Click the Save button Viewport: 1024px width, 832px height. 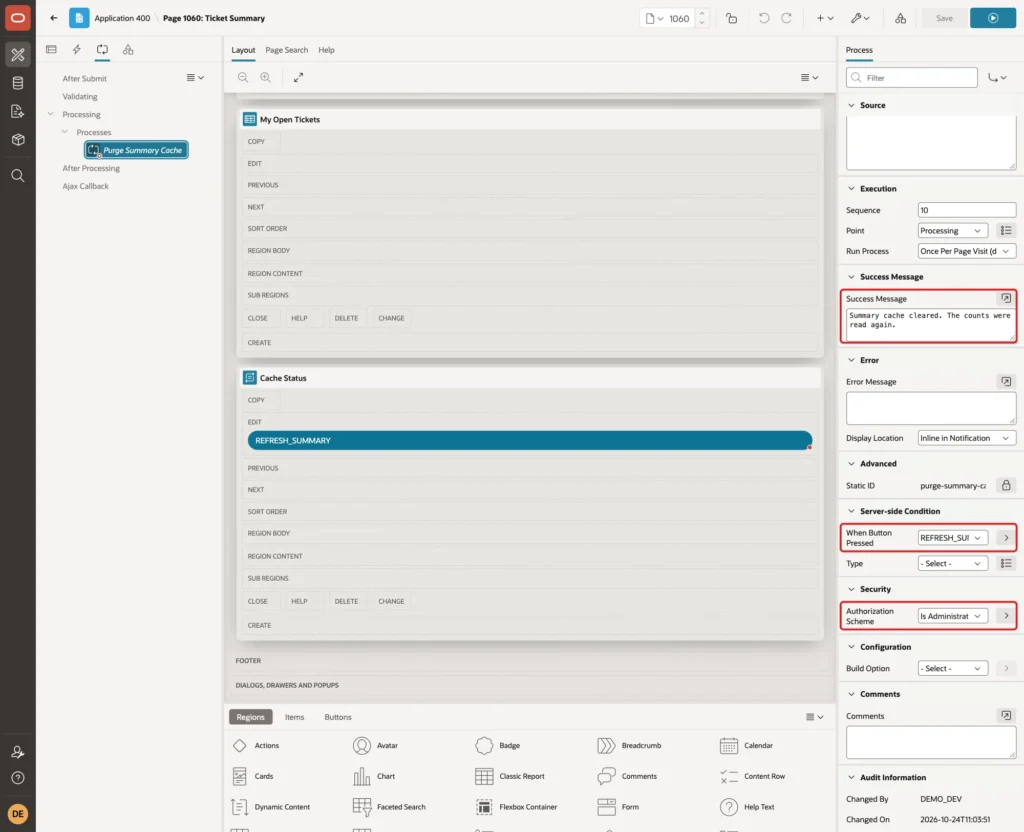pyautogui.click(x=944, y=18)
